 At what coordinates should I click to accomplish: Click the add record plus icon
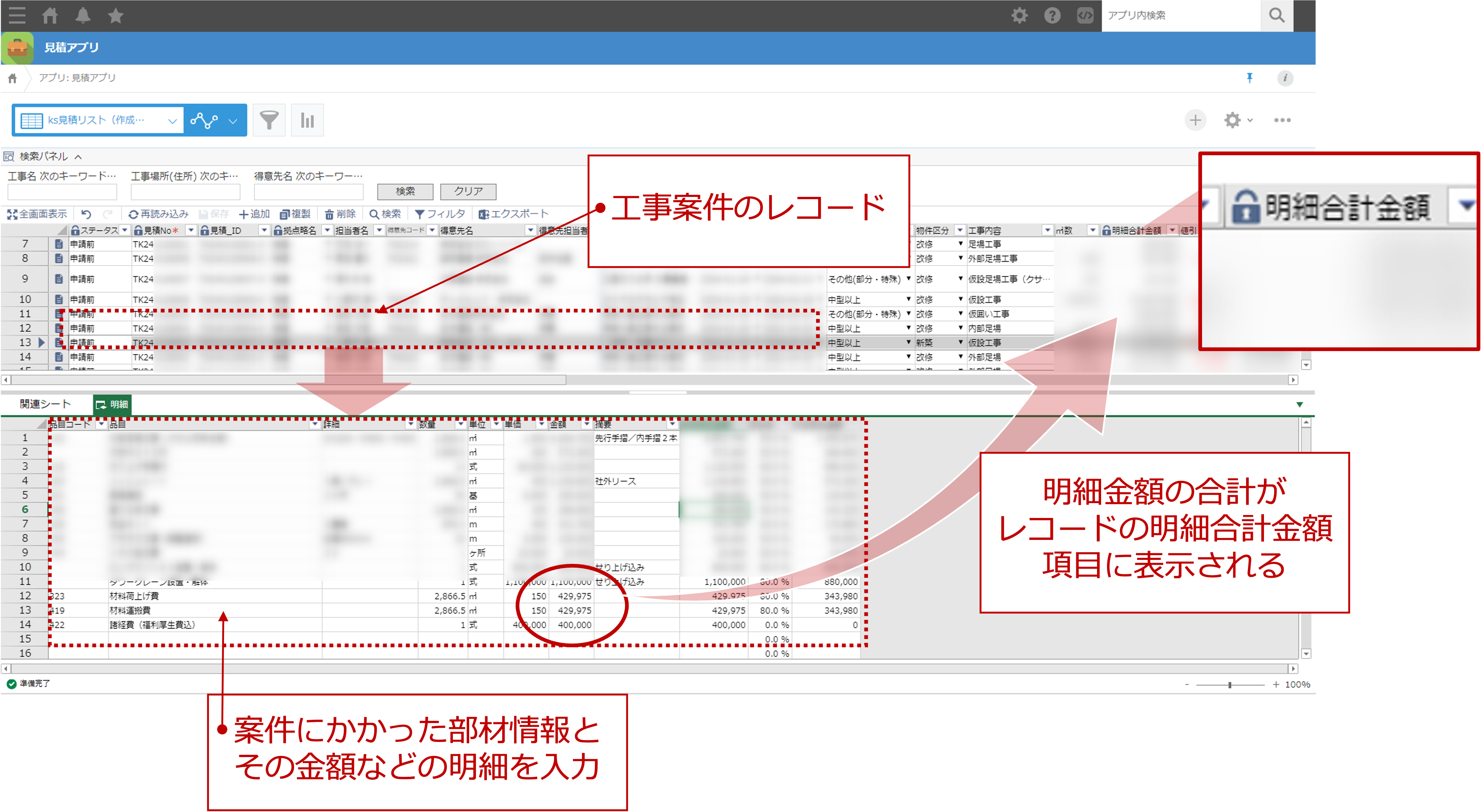1195,120
